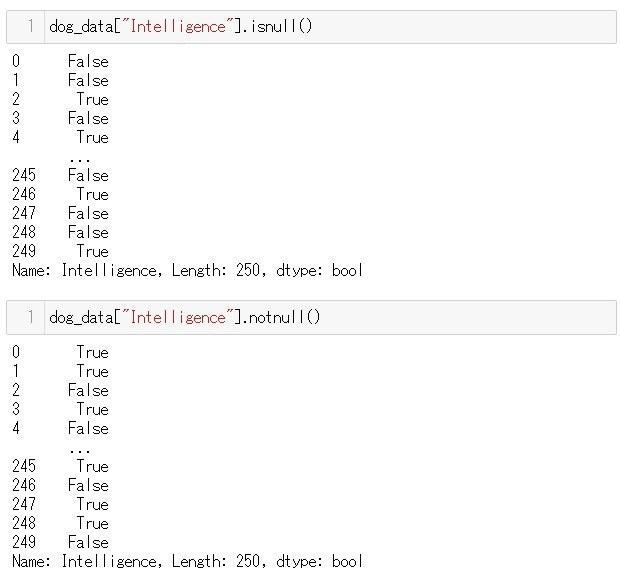Select row 247 True in notnull output
This screenshot has width=620, height=577.
coord(60,504)
